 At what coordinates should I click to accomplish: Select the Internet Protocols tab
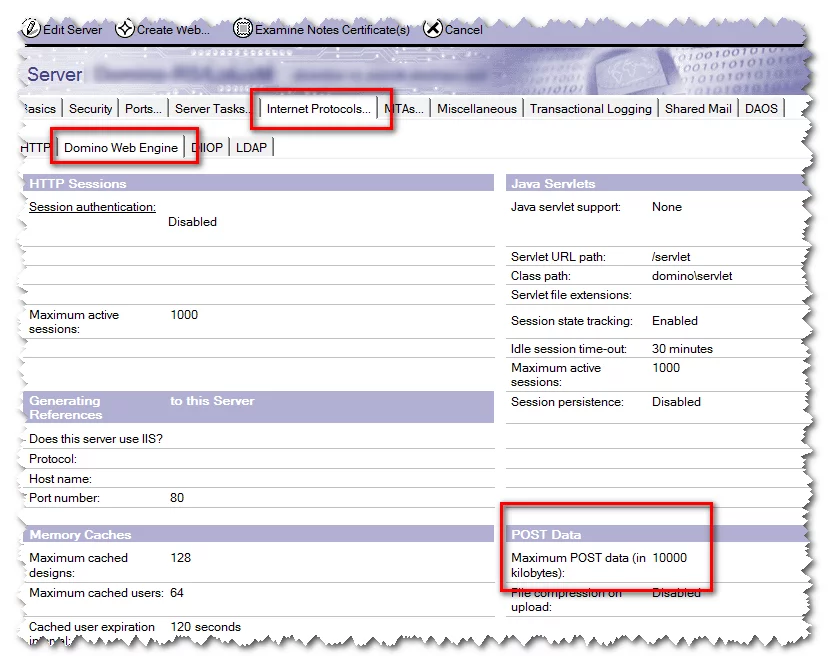click(x=319, y=109)
